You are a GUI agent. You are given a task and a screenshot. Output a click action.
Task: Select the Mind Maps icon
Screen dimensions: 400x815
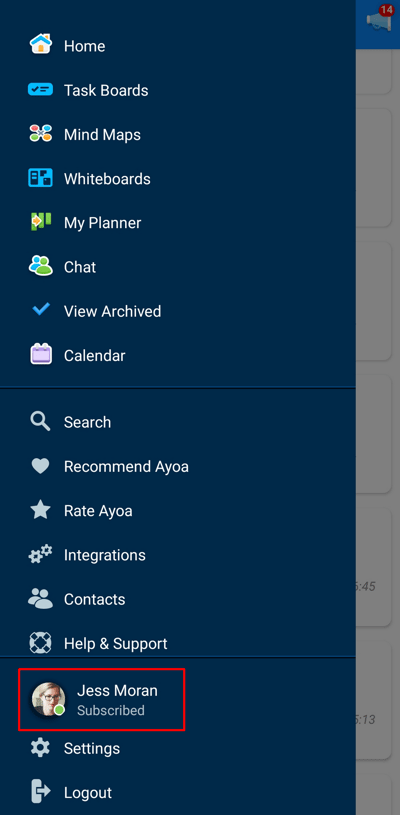41,134
